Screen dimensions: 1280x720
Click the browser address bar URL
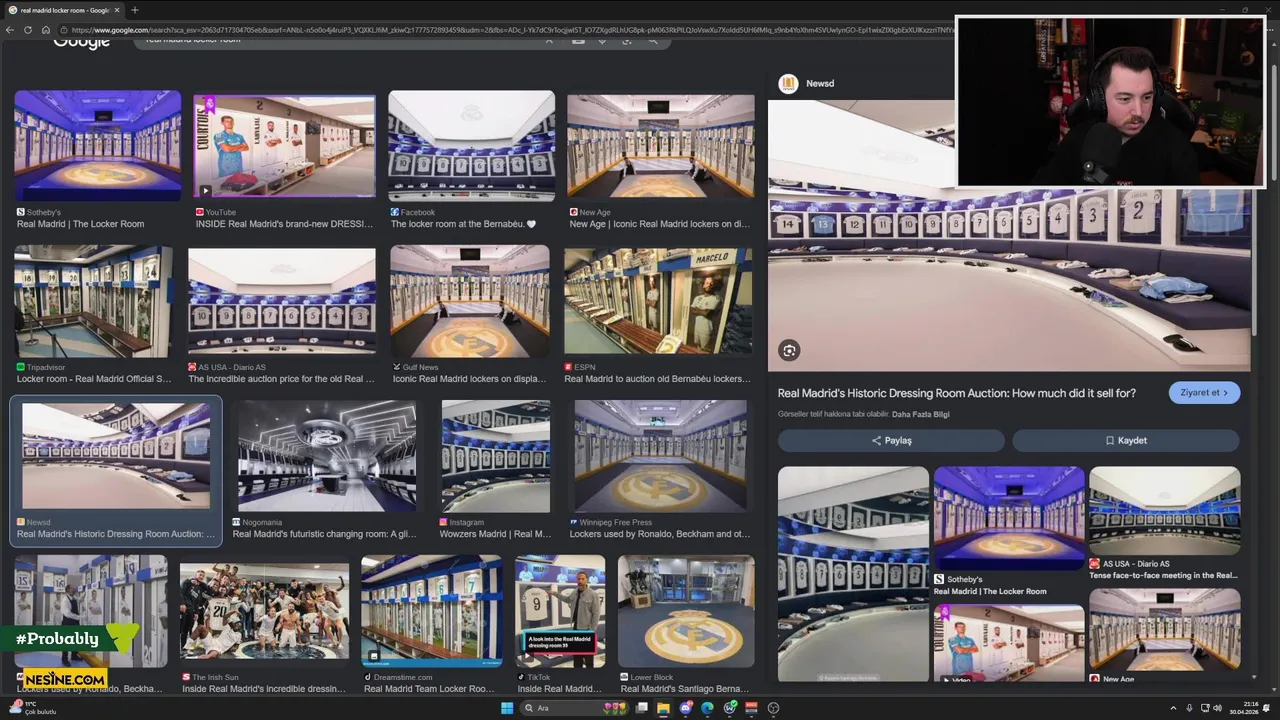pyautogui.click(x=510, y=30)
